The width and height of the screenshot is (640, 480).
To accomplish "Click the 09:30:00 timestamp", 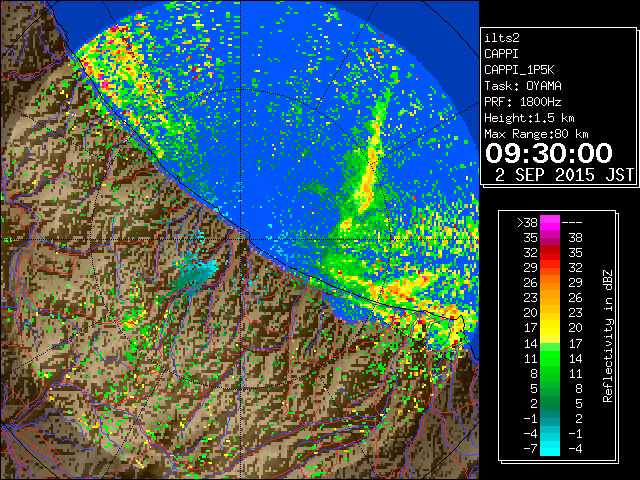I will (549, 153).
